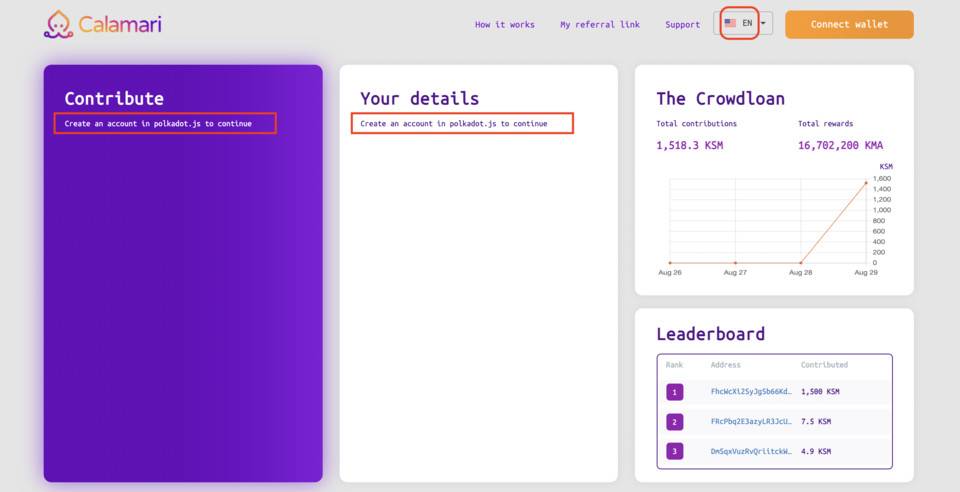
Task: Select the 7.5 KSM contribution value
Action: coord(816,422)
